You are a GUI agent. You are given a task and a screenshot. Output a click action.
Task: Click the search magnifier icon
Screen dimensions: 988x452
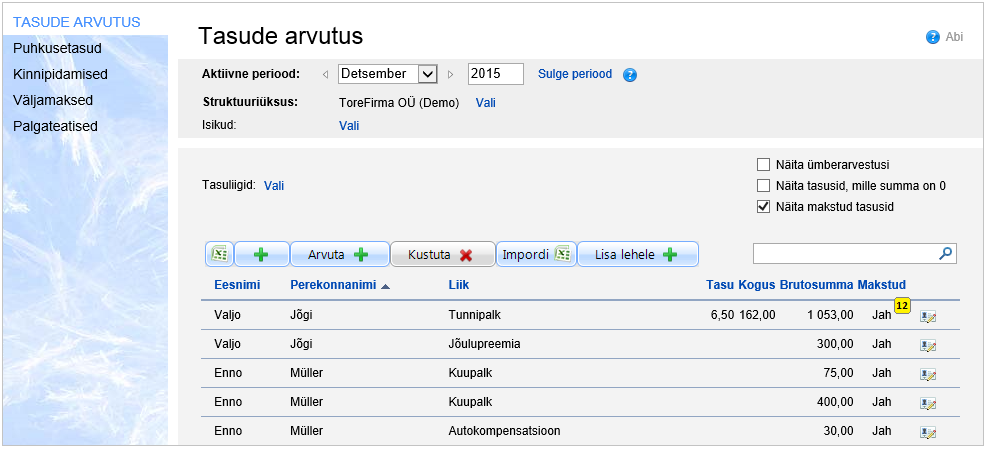(x=945, y=254)
